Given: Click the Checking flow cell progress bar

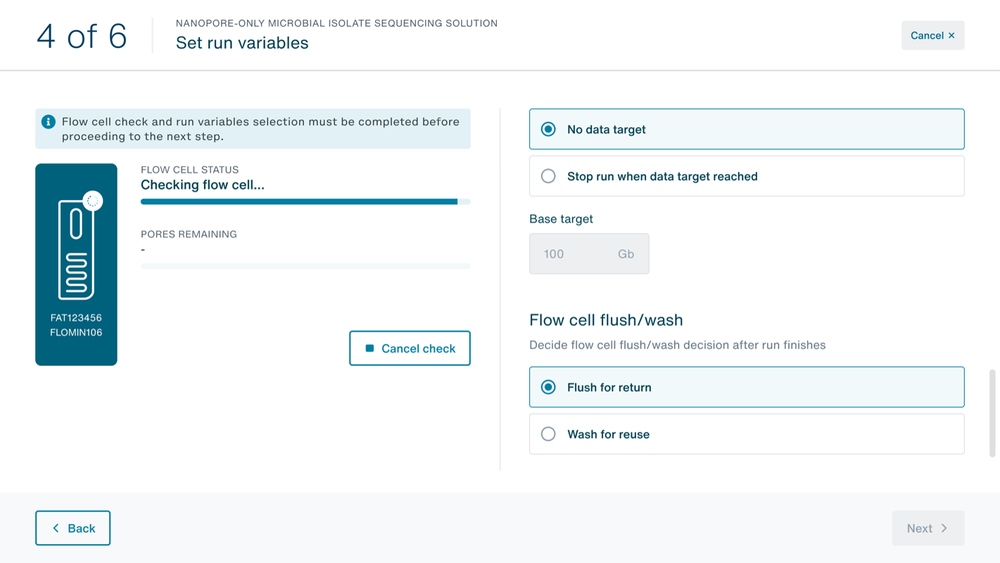Looking at the screenshot, I should [x=305, y=201].
